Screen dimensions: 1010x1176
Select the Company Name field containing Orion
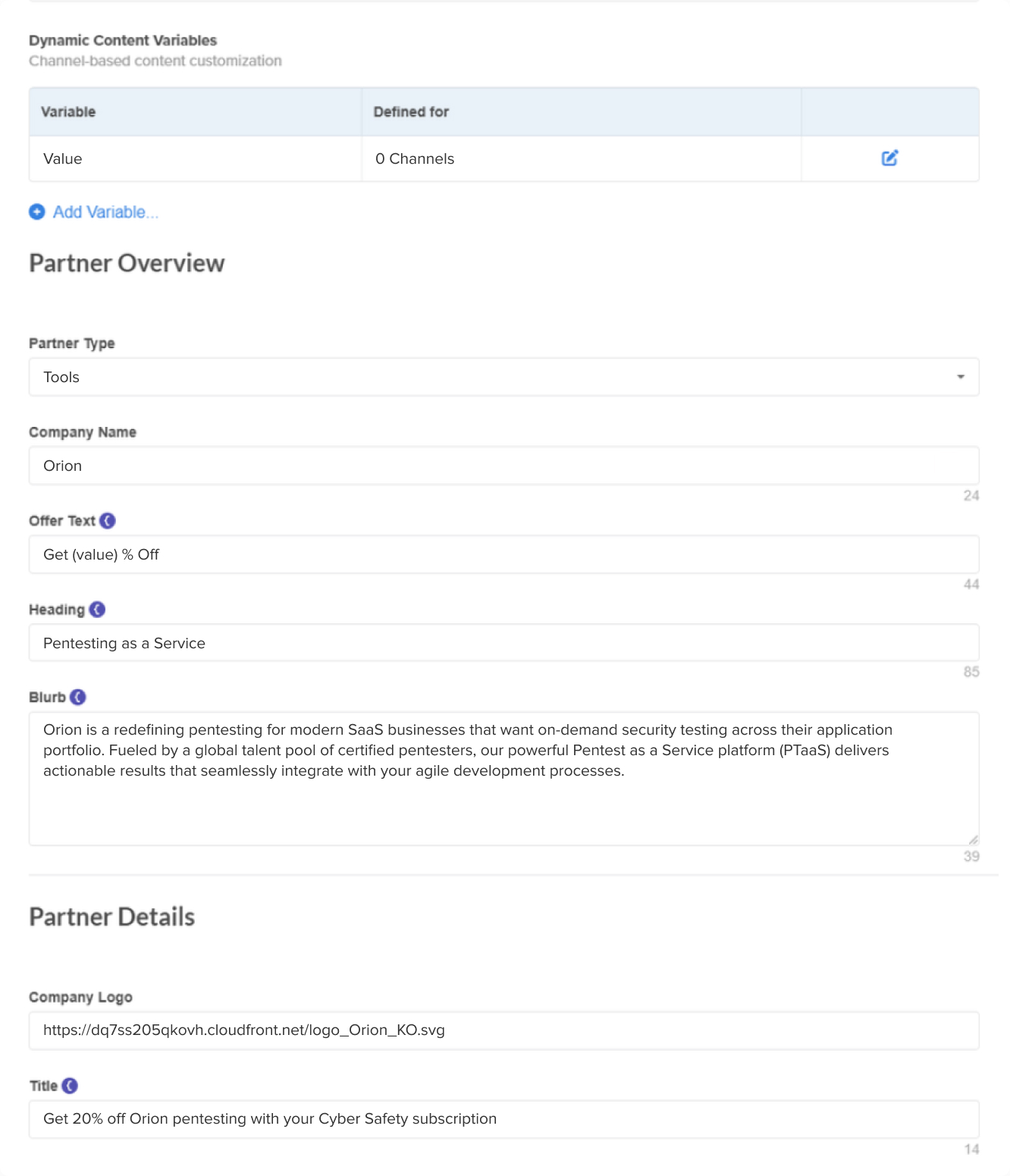(503, 466)
